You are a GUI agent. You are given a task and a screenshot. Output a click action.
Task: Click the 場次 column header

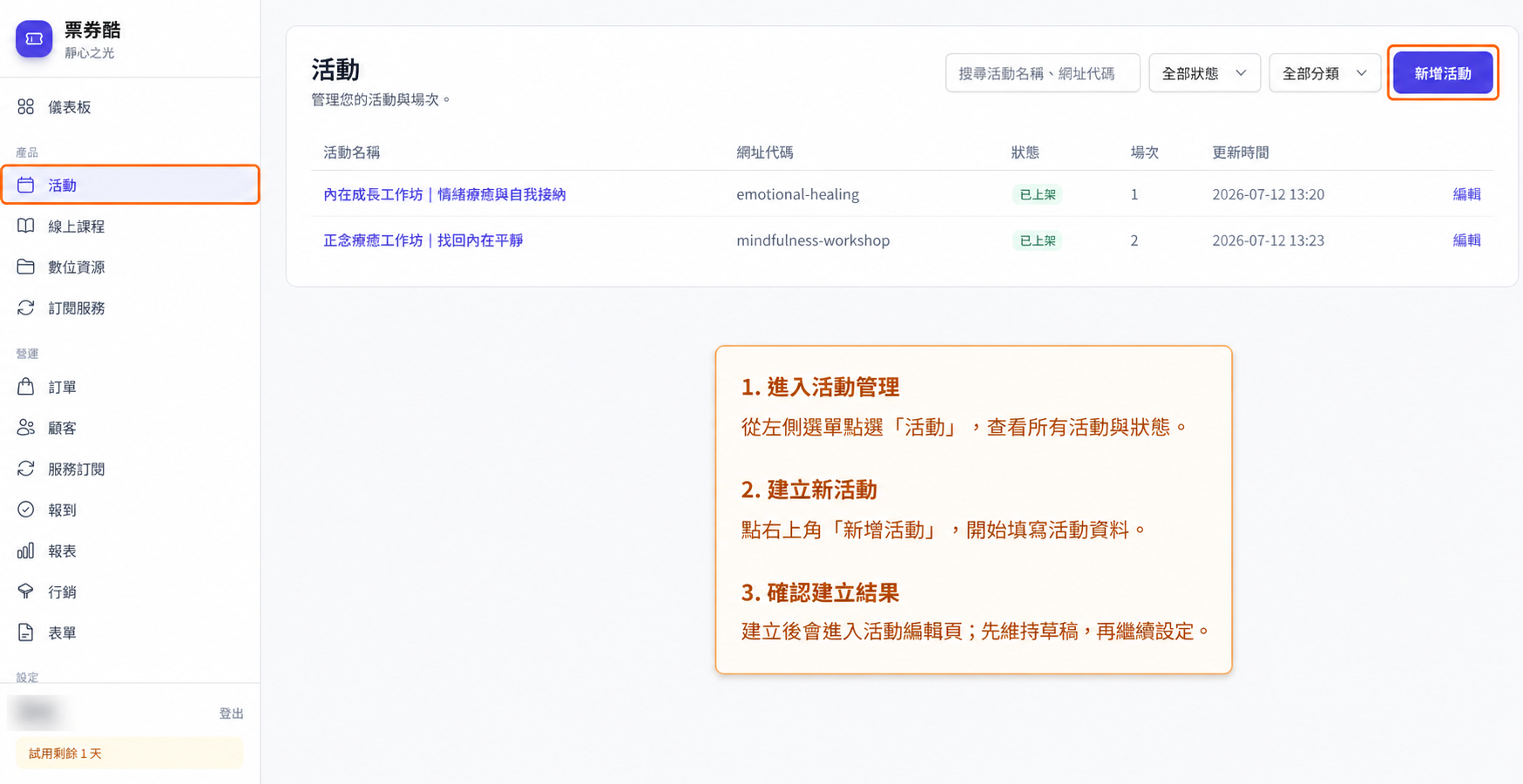click(1144, 152)
